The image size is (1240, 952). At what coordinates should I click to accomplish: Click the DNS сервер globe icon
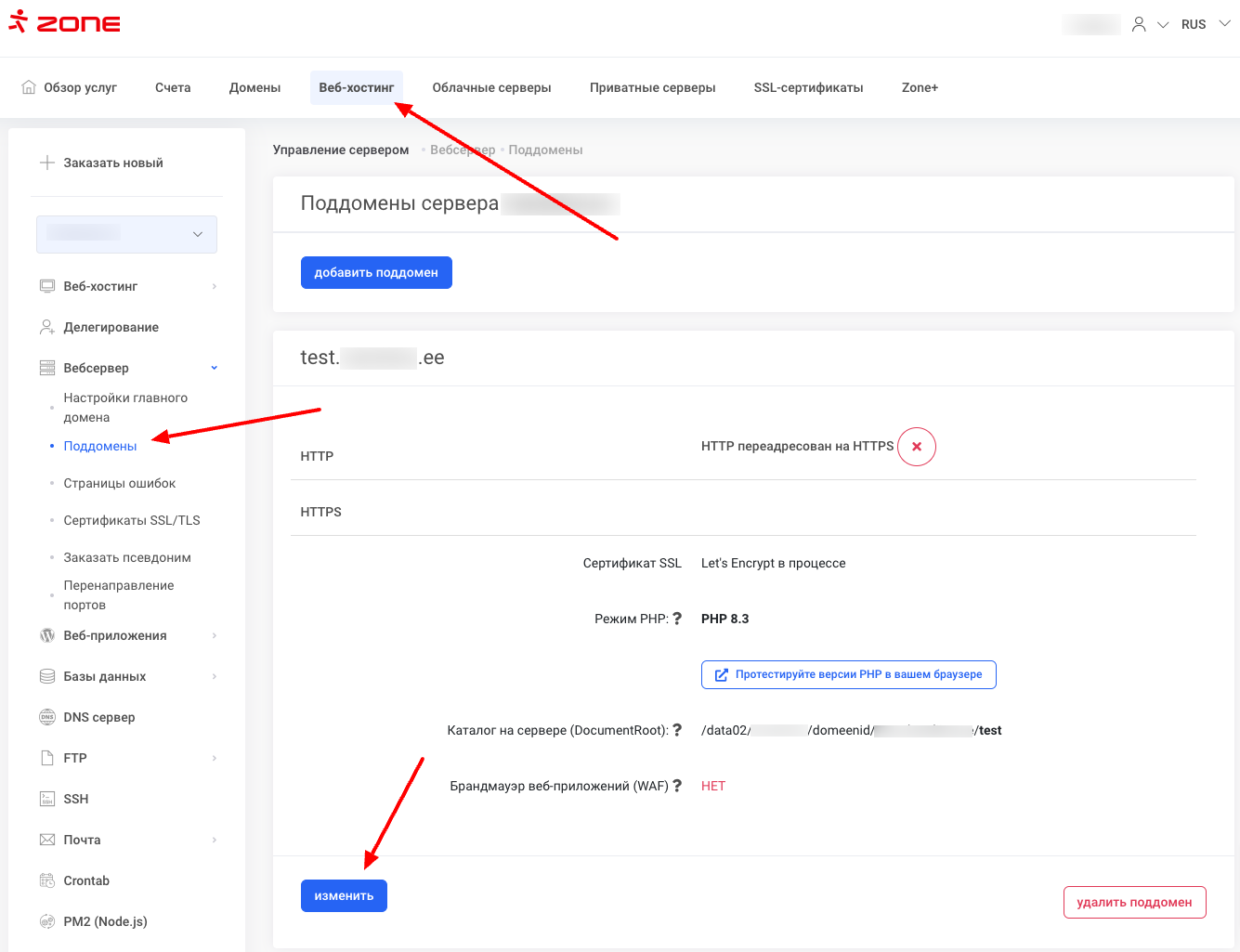[47, 717]
